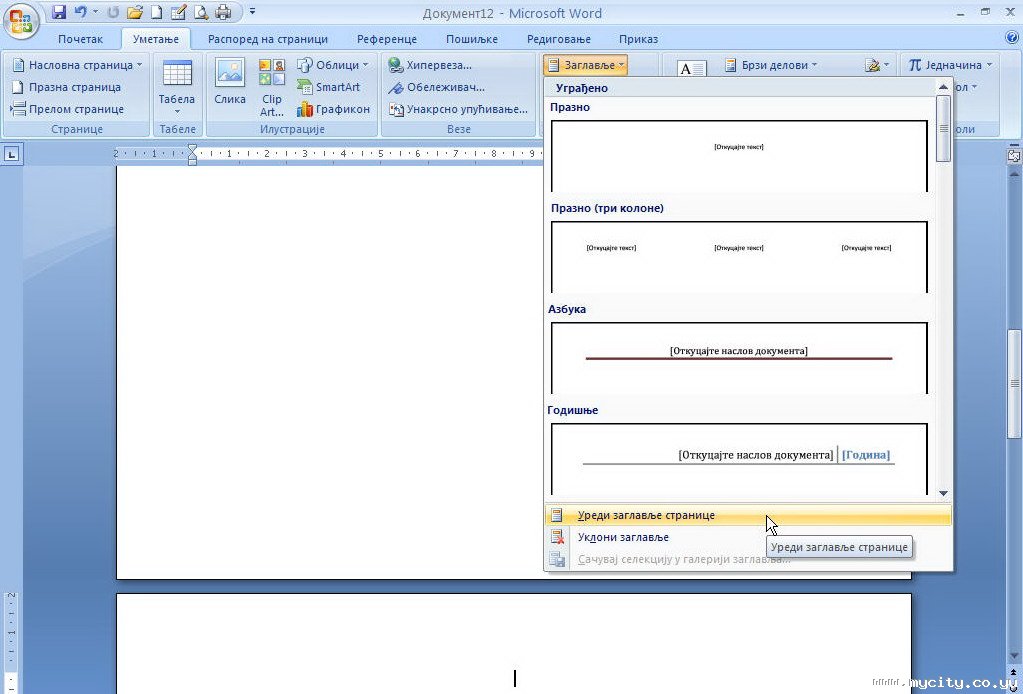The width and height of the screenshot is (1023, 694).
Task: Click the pencil-and-table quick access icon
Action: pyautogui.click(x=177, y=12)
